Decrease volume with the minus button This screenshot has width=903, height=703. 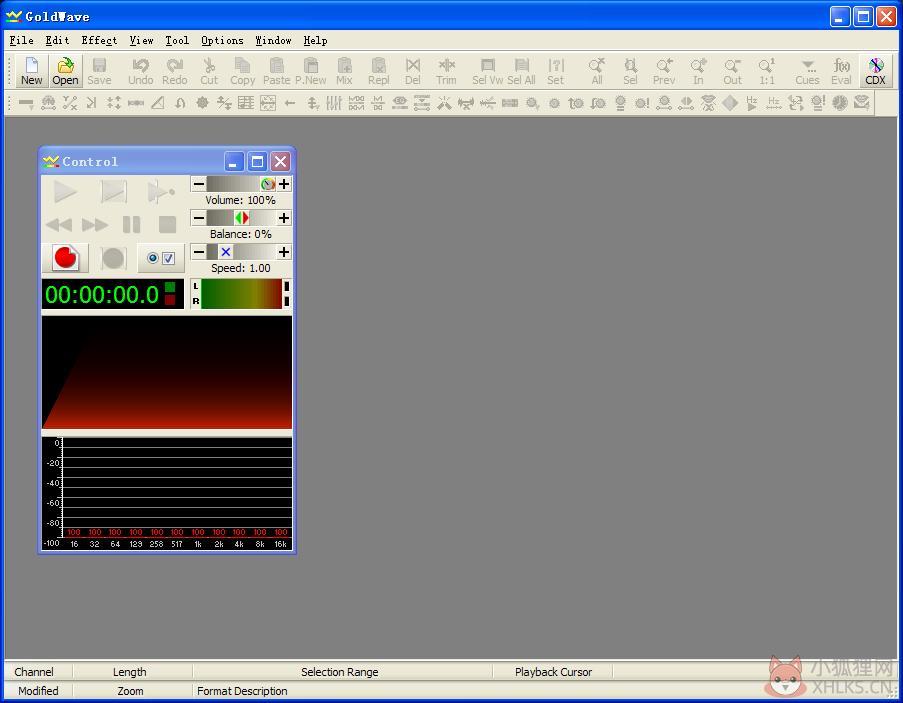click(199, 184)
